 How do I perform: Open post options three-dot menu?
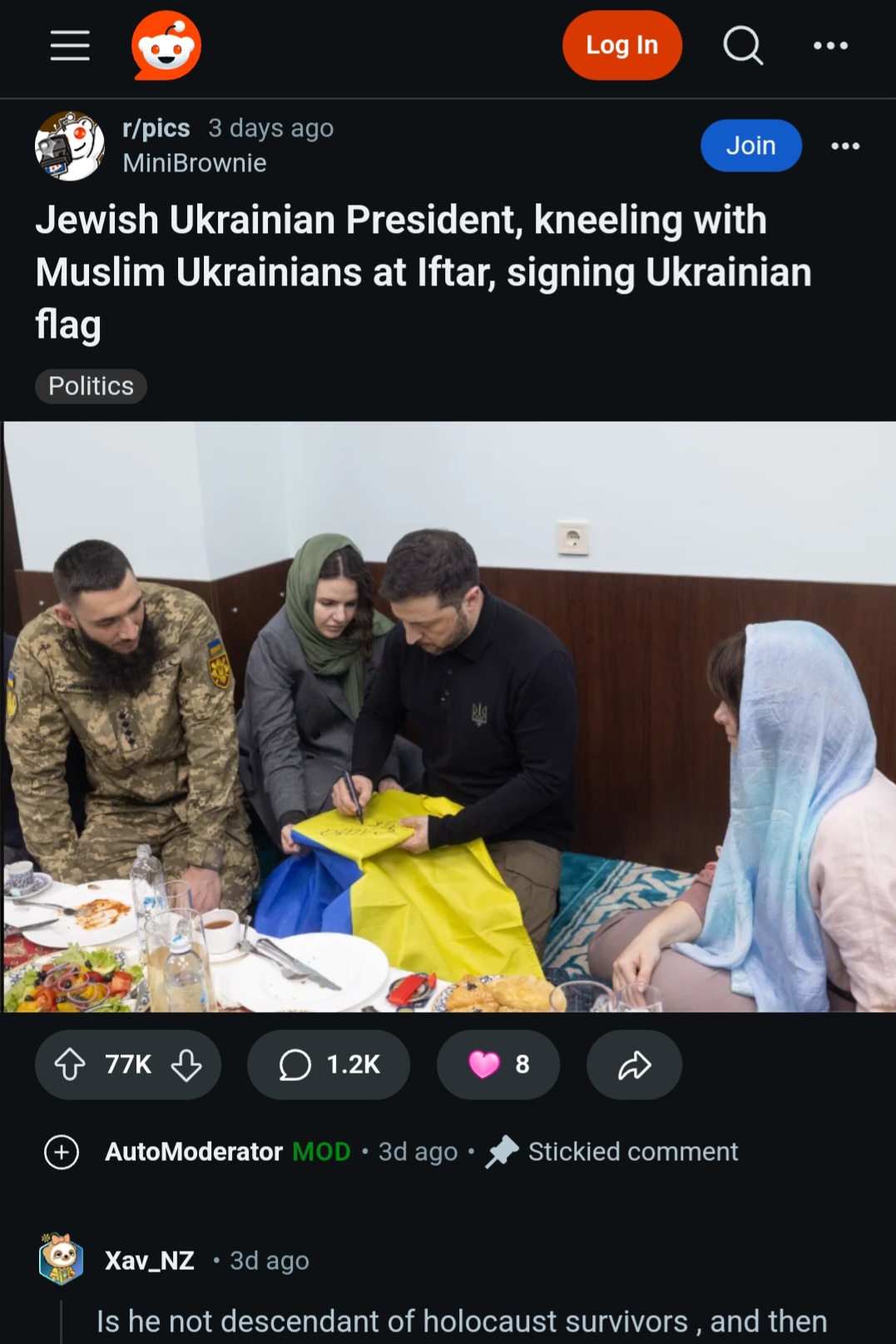coord(845,146)
